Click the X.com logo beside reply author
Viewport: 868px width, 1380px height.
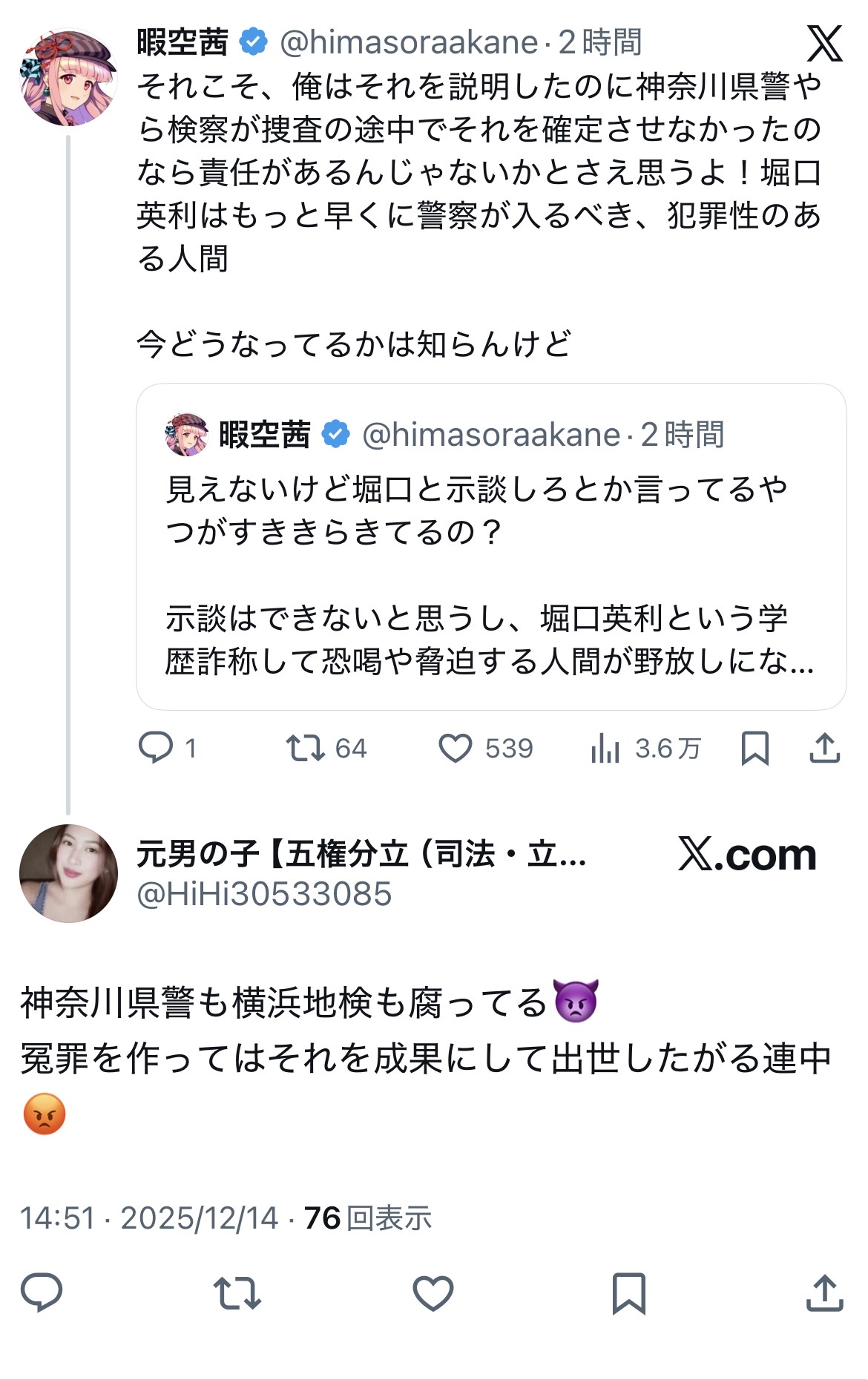point(746,855)
